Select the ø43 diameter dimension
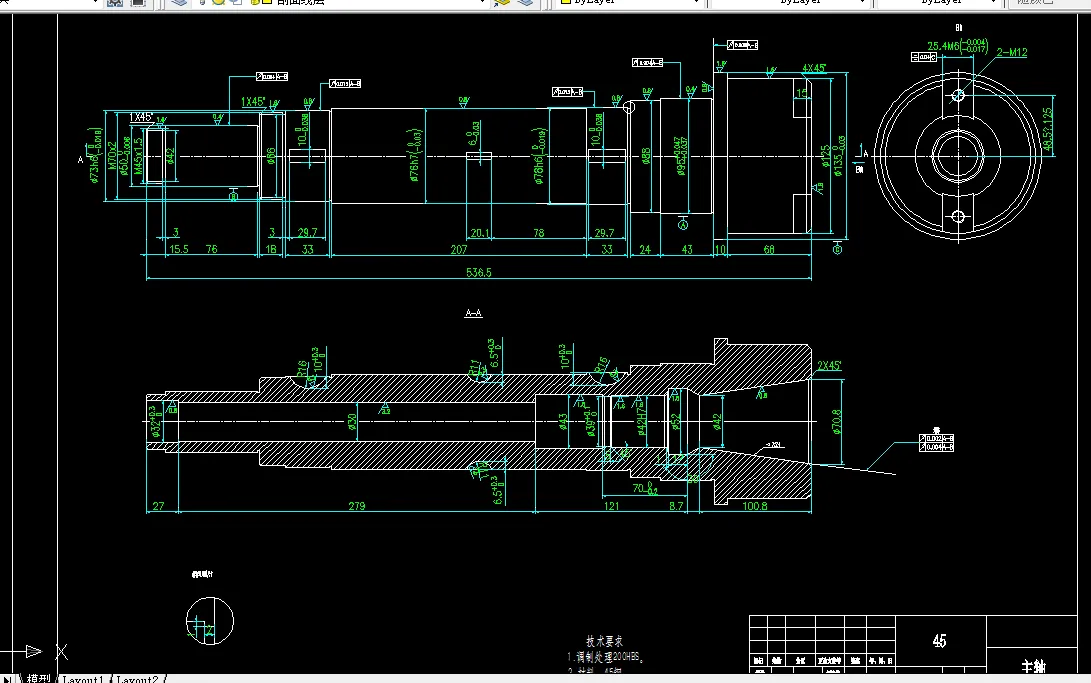Image resolution: width=1091 pixels, height=683 pixels. tap(563, 421)
